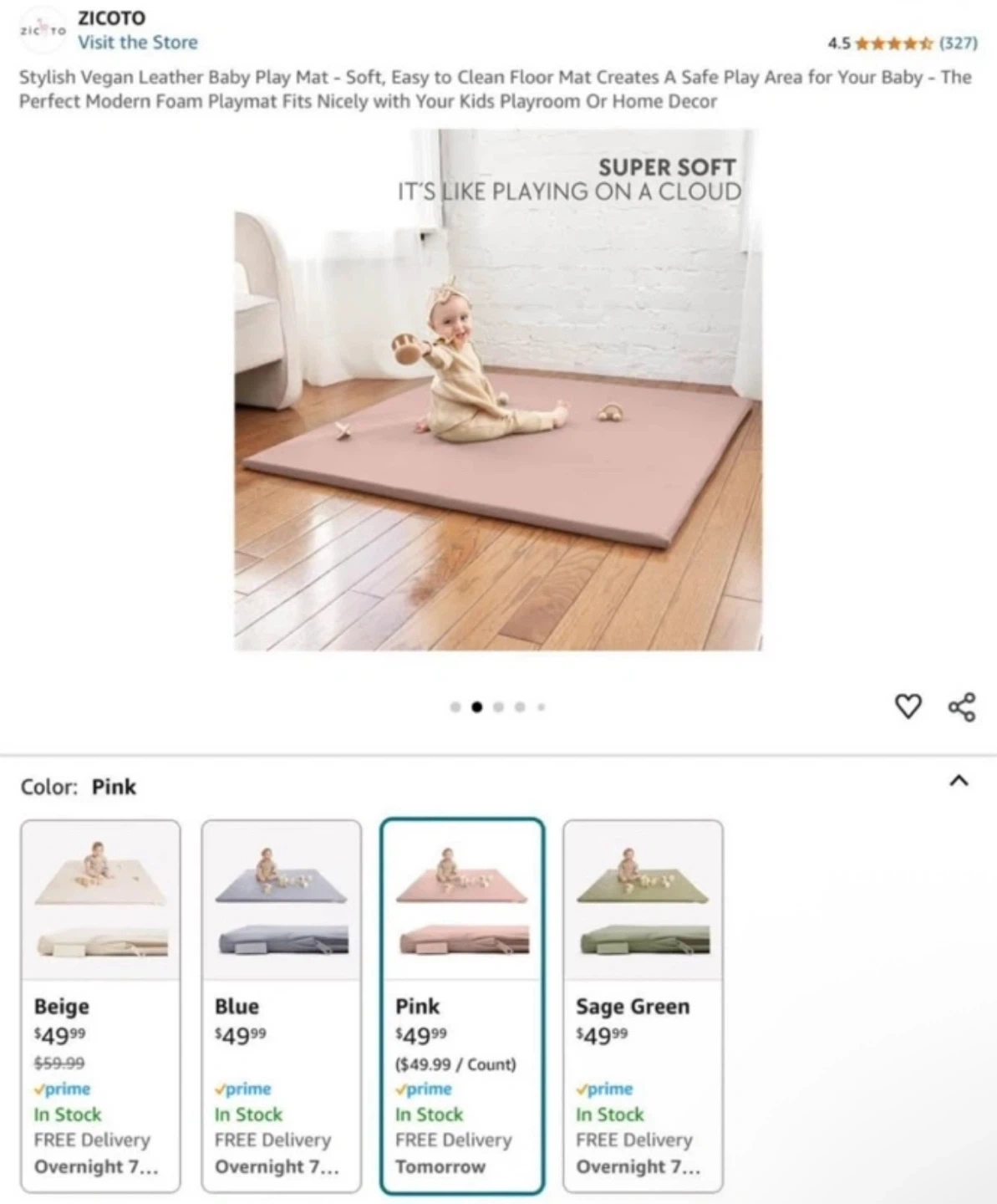
Task: Click the ZICOTO brand name
Action: pos(111,18)
